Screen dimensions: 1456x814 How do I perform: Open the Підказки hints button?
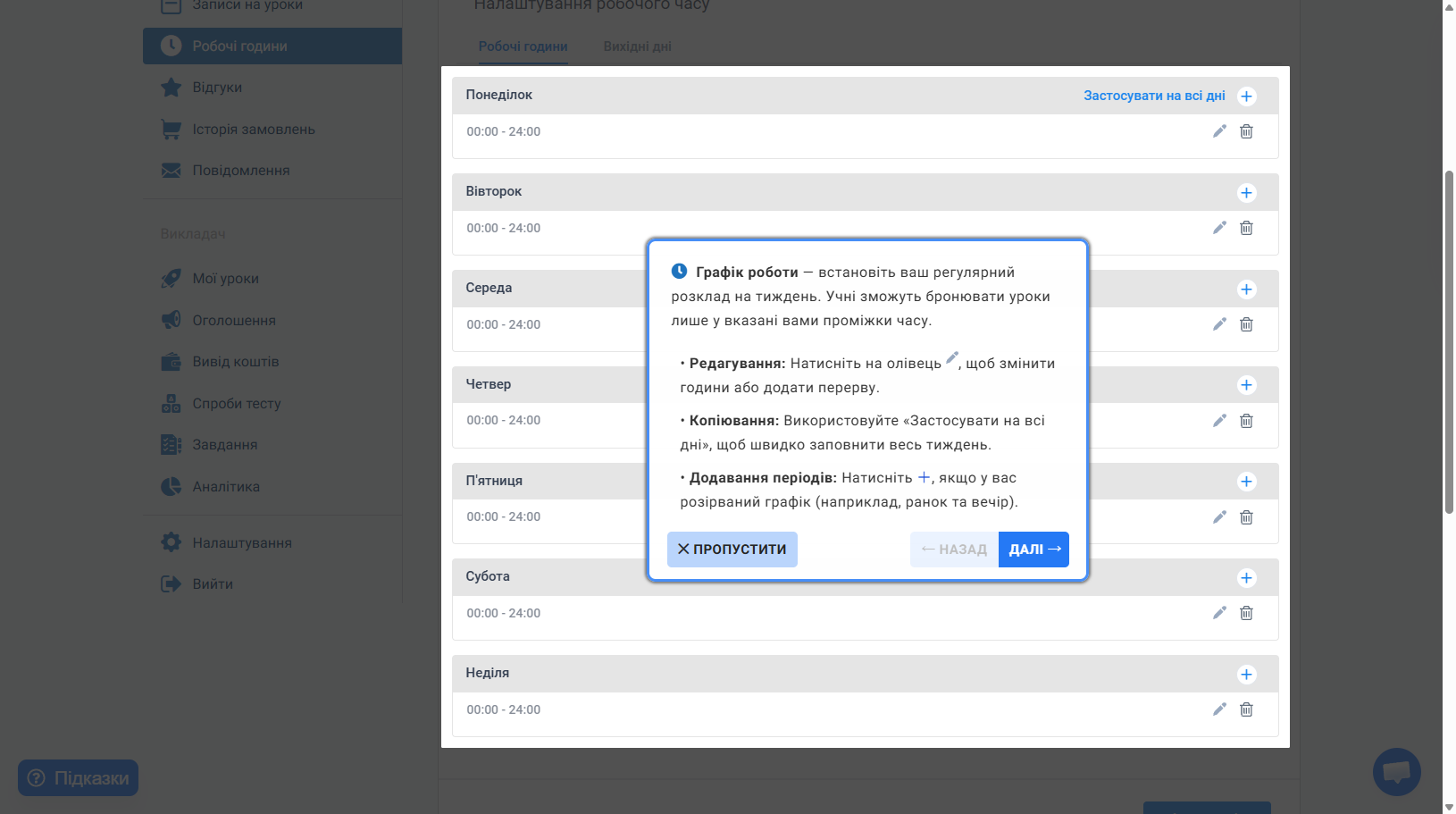pos(78,778)
